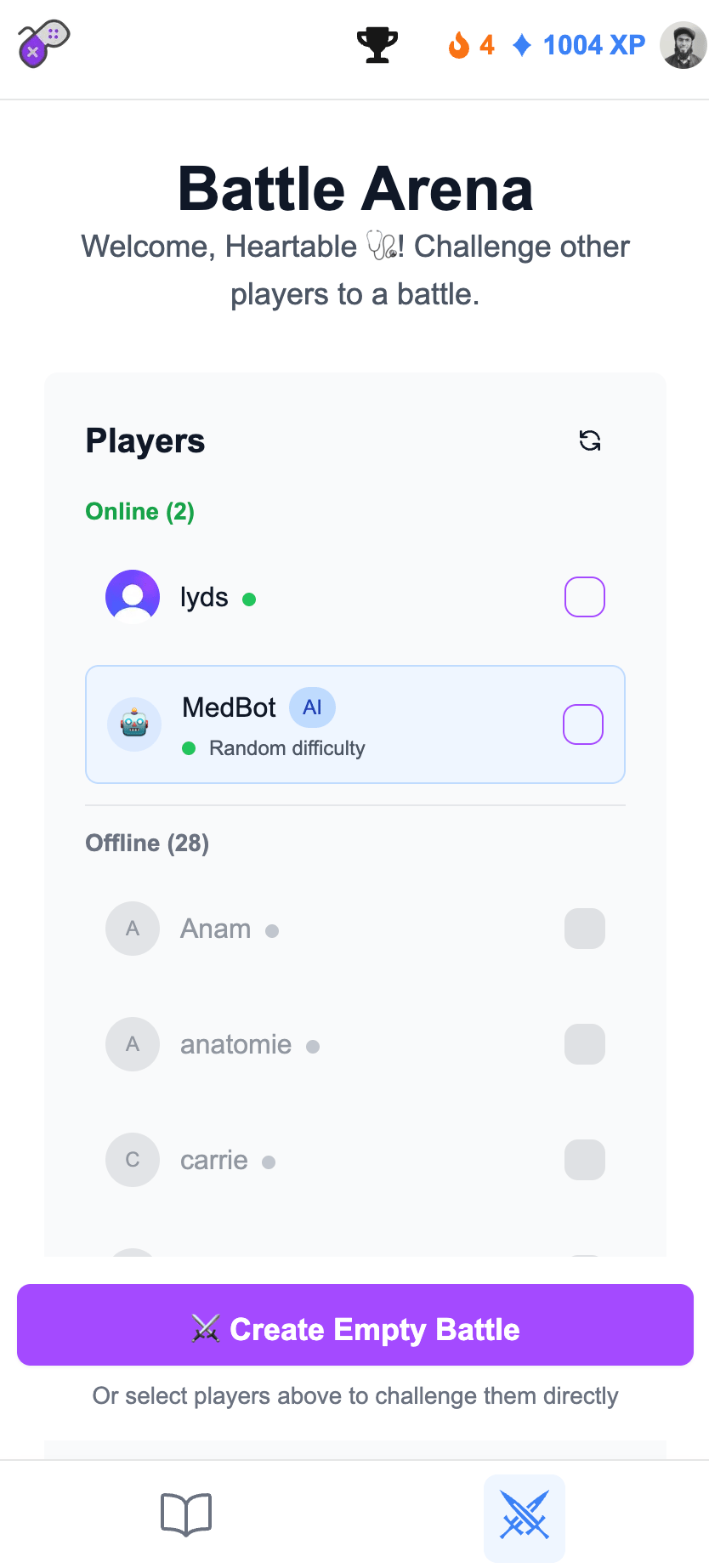Tick the carrie player checkbox
Image resolution: width=709 pixels, height=1568 pixels.
[585, 1160]
